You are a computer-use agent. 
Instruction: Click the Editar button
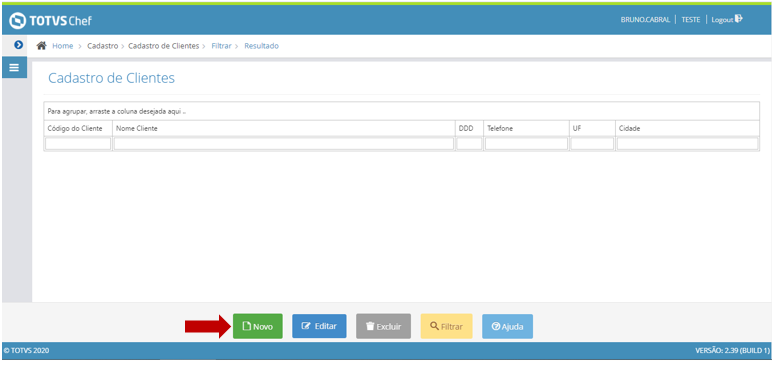(x=319, y=326)
